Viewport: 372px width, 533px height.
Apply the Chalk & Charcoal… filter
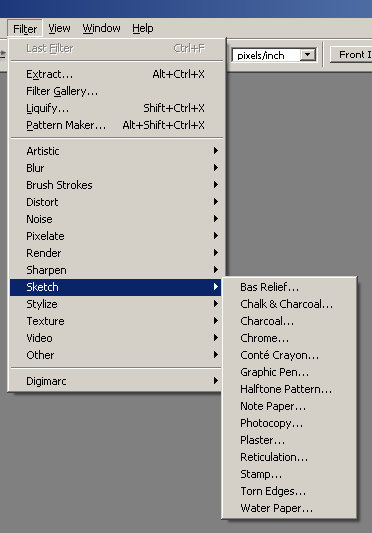pos(289,304)
